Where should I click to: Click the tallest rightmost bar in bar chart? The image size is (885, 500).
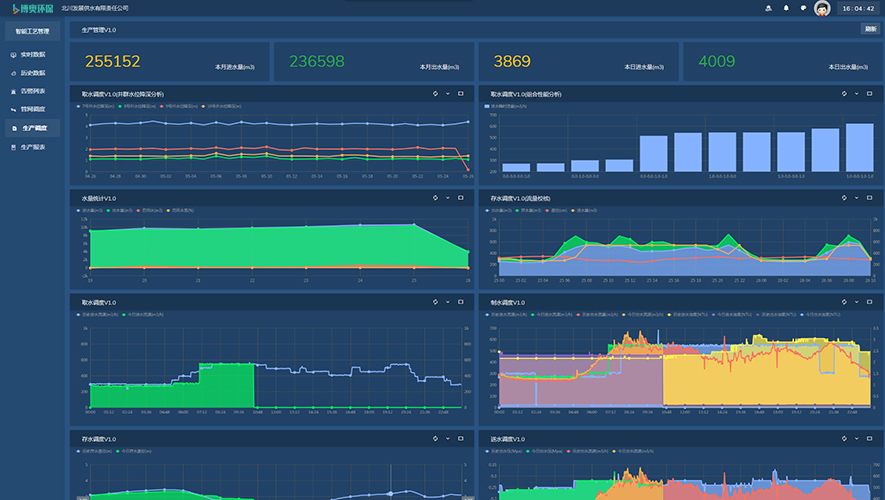coord(859,147)
